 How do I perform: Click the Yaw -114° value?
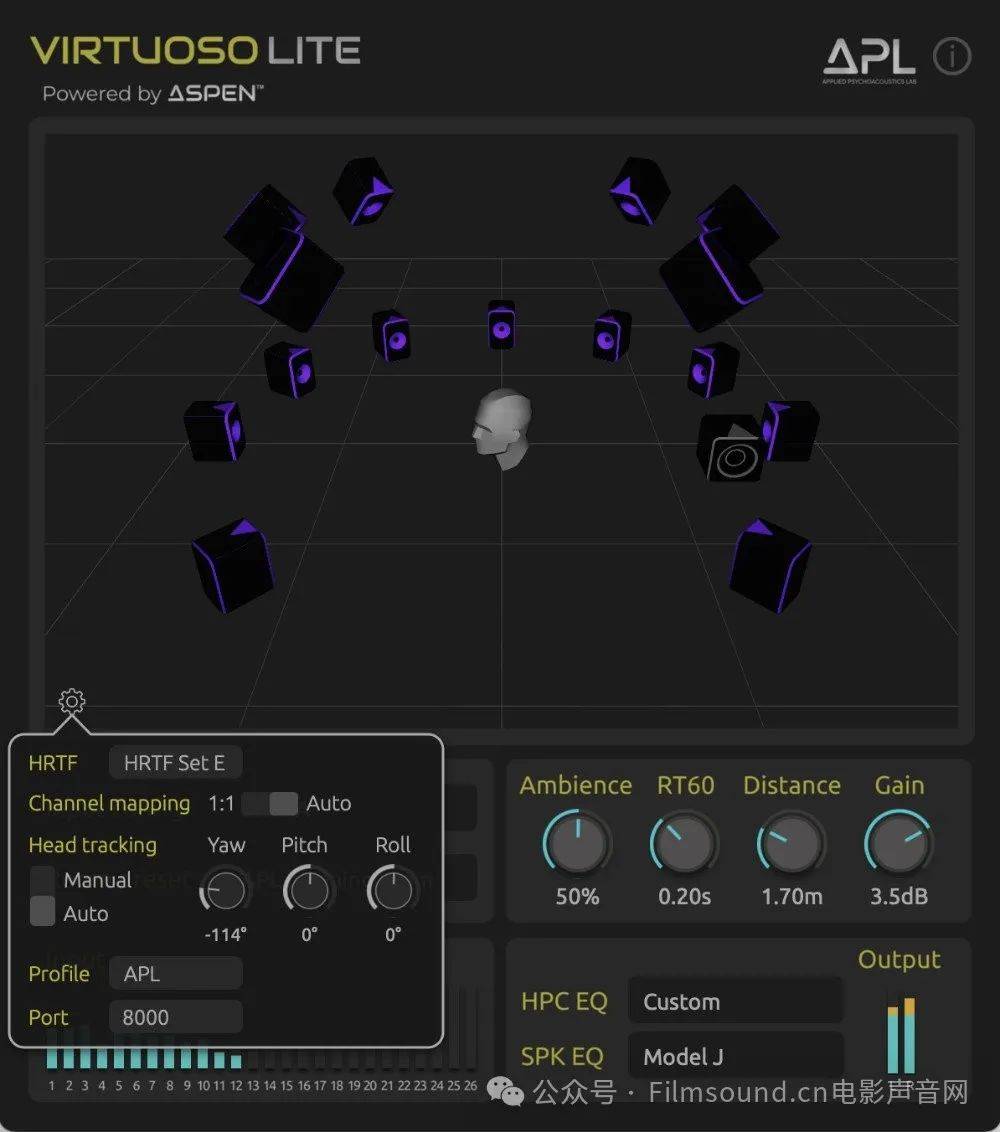(225, 935)
